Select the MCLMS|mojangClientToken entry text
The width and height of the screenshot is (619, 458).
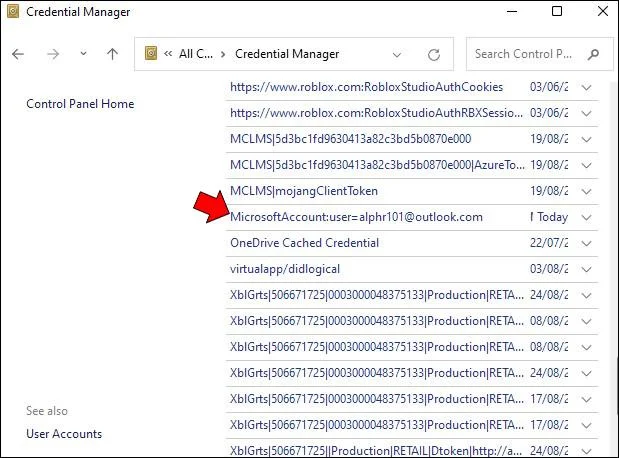click(x=304, y=191)
